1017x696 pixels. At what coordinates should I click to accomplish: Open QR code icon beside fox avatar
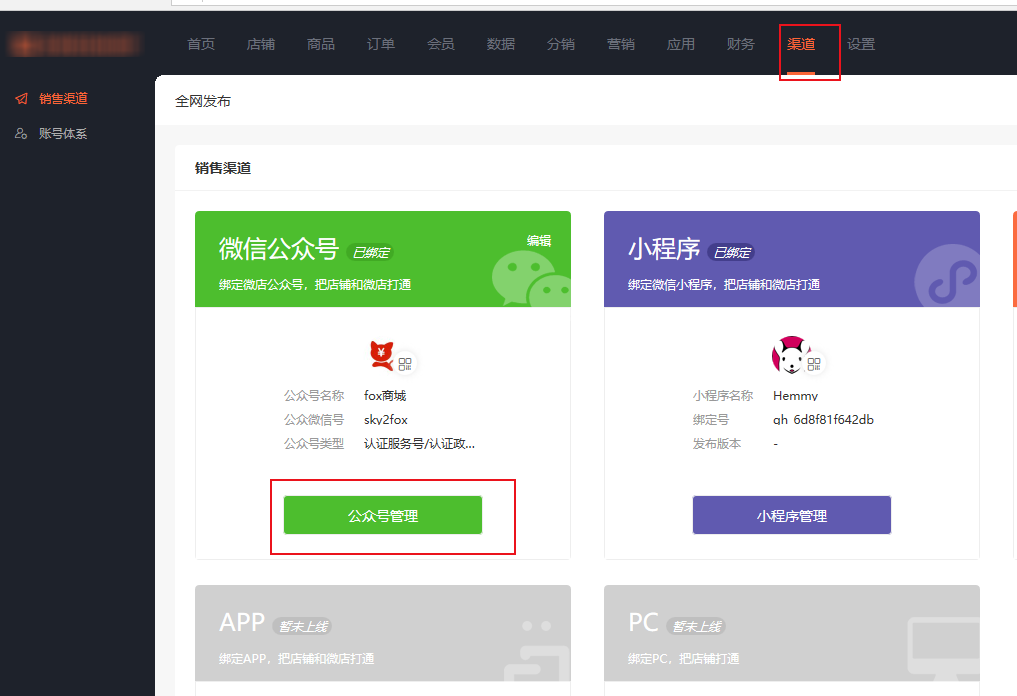(405, 364)
